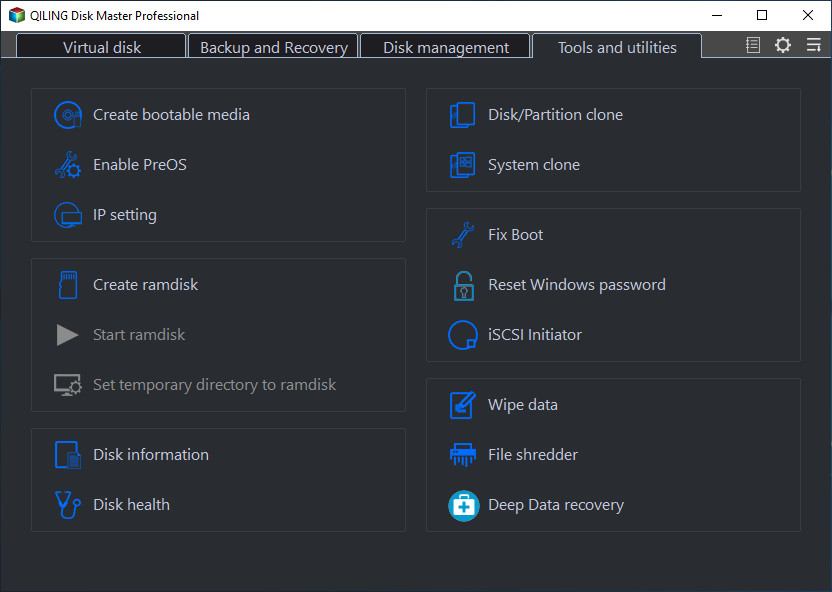
Task: Open Create bootable media text link
Action: tap(171, 115)
